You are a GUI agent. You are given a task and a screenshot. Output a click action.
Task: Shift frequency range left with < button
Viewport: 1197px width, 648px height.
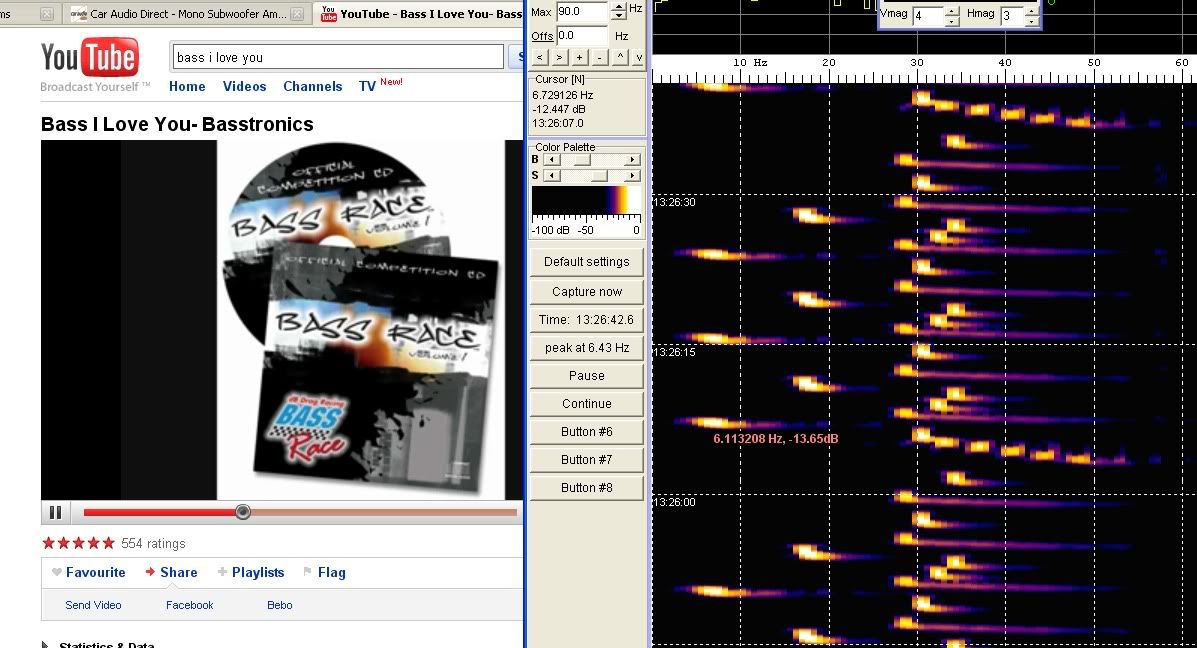540,57
